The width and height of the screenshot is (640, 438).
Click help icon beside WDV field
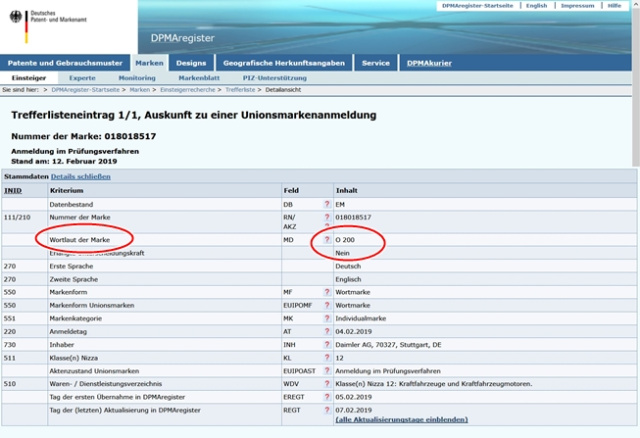click(326, 383)
